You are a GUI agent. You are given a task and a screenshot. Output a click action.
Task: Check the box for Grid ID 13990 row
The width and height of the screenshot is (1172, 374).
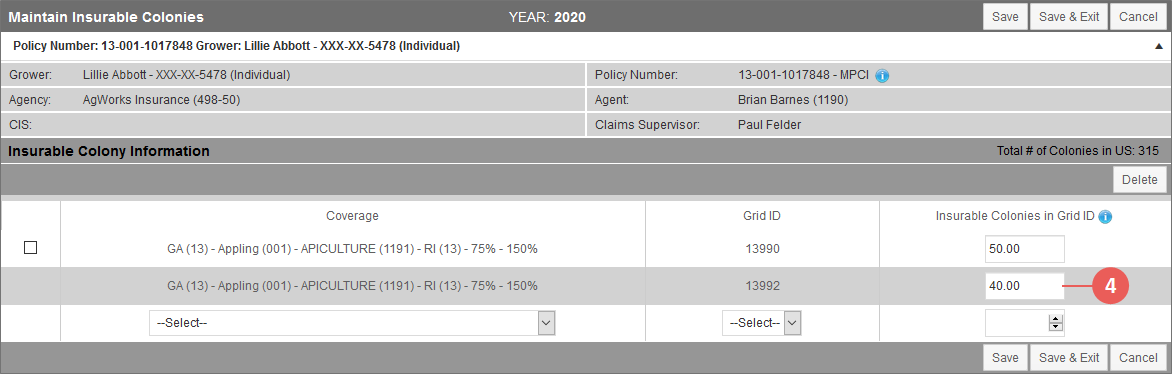[x=31, y=248]
